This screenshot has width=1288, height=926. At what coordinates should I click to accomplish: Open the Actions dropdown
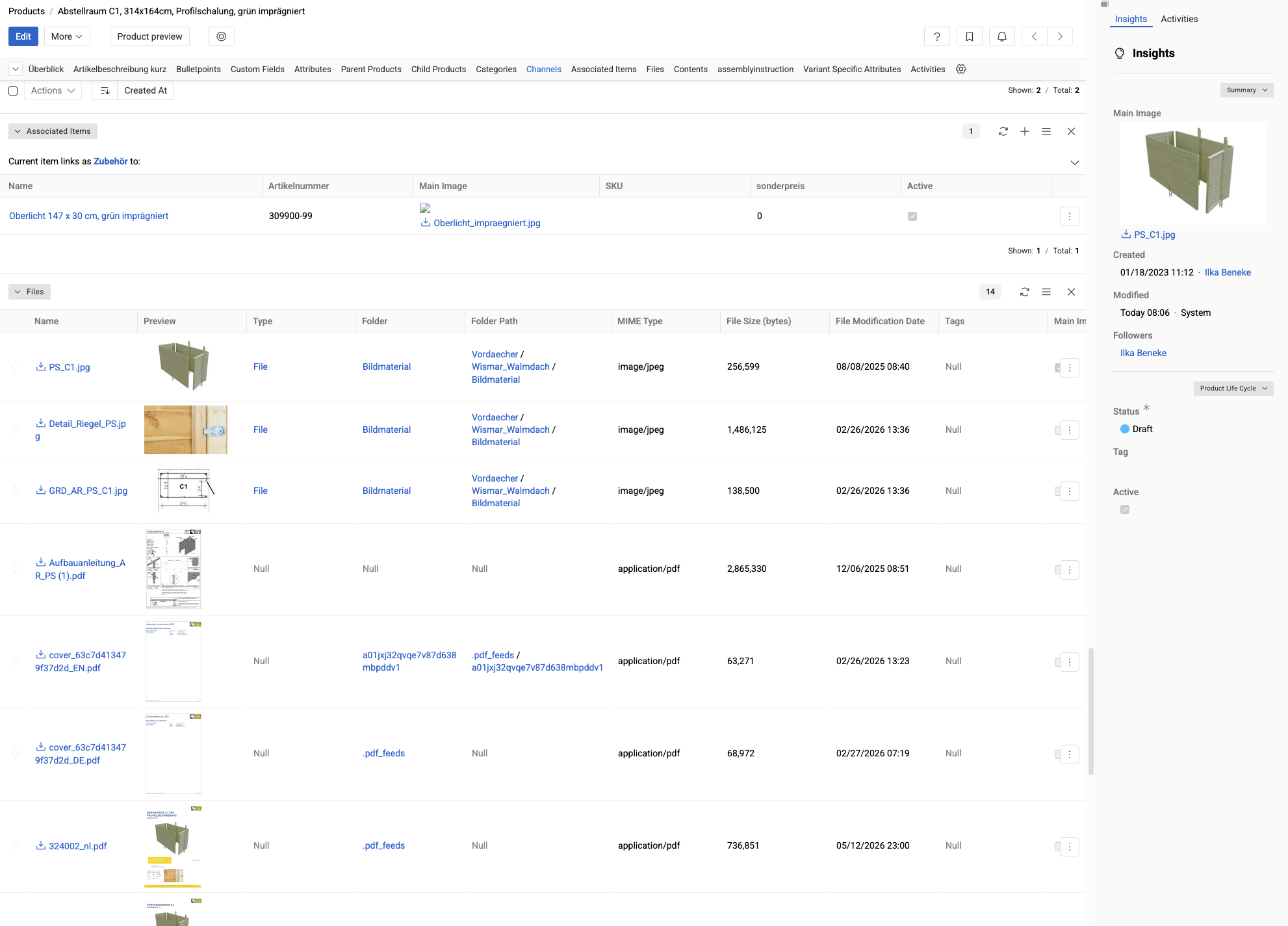point(53,90)
